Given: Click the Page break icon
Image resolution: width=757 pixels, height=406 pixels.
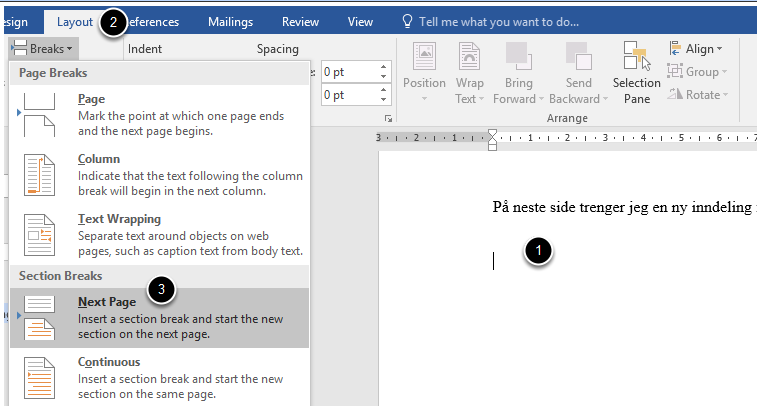Looking at the screenshot, I should 39,114.
